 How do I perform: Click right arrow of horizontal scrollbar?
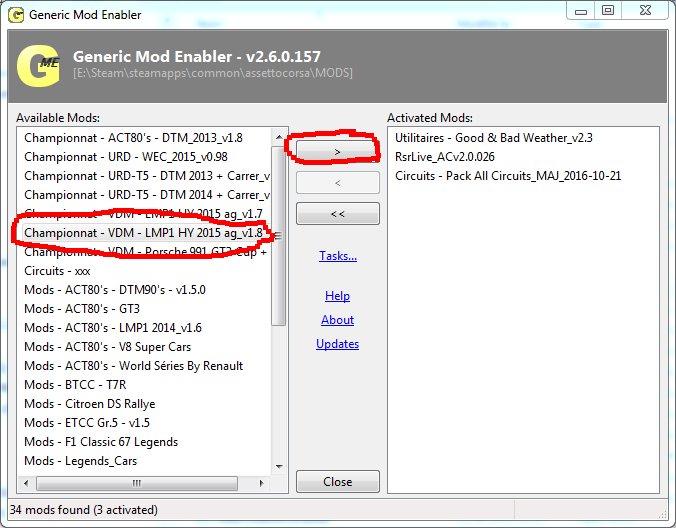[x=261, y=483]
